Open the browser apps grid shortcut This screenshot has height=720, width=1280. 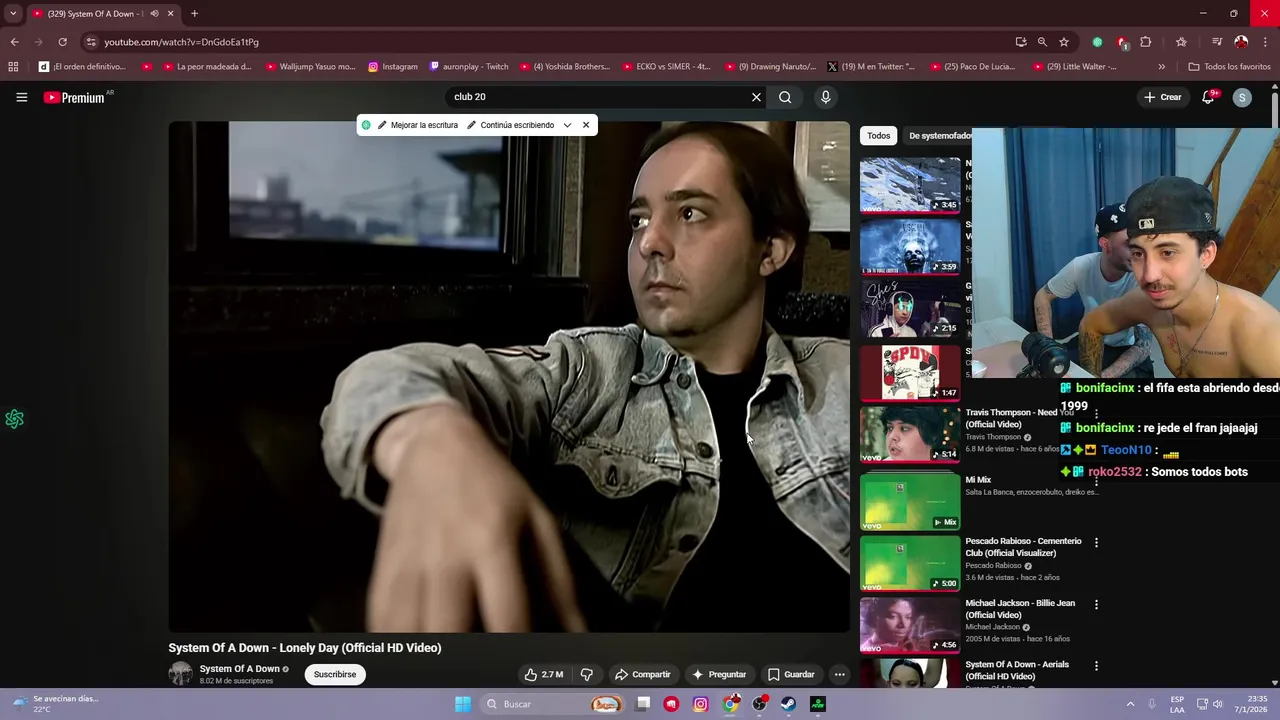coord(13,67)
